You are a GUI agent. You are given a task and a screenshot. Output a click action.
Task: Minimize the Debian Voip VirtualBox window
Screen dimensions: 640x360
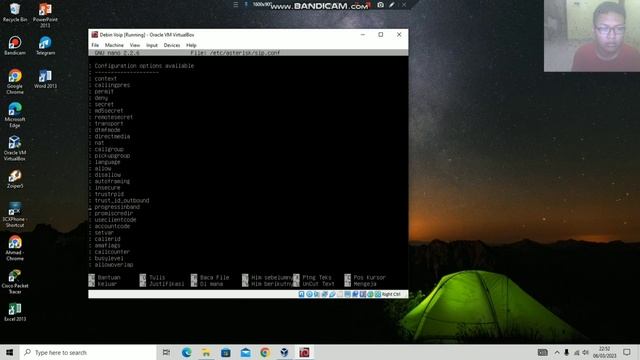(x=362, y=35)
